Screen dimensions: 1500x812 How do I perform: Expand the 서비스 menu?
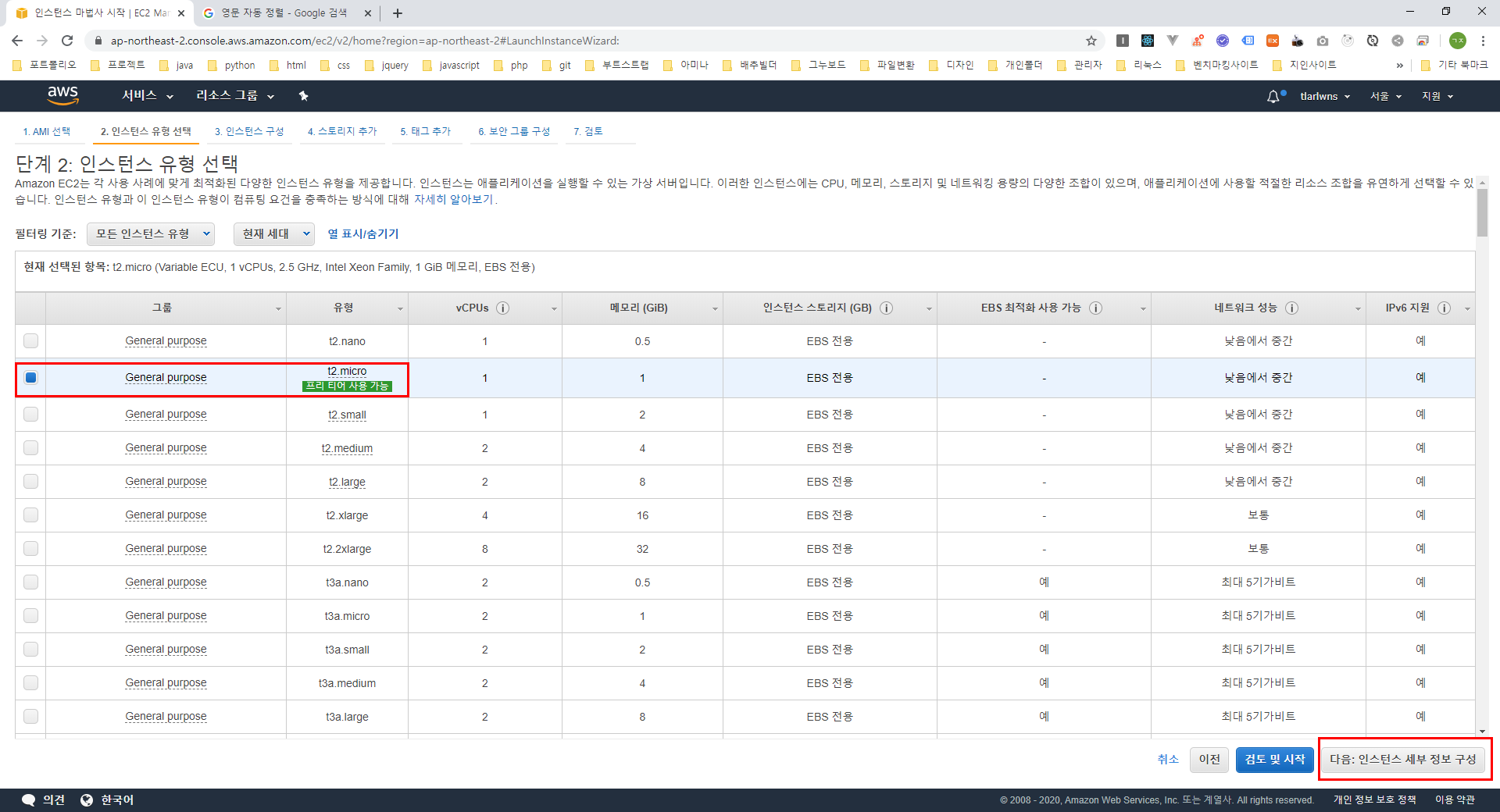[x=148, y=95]
